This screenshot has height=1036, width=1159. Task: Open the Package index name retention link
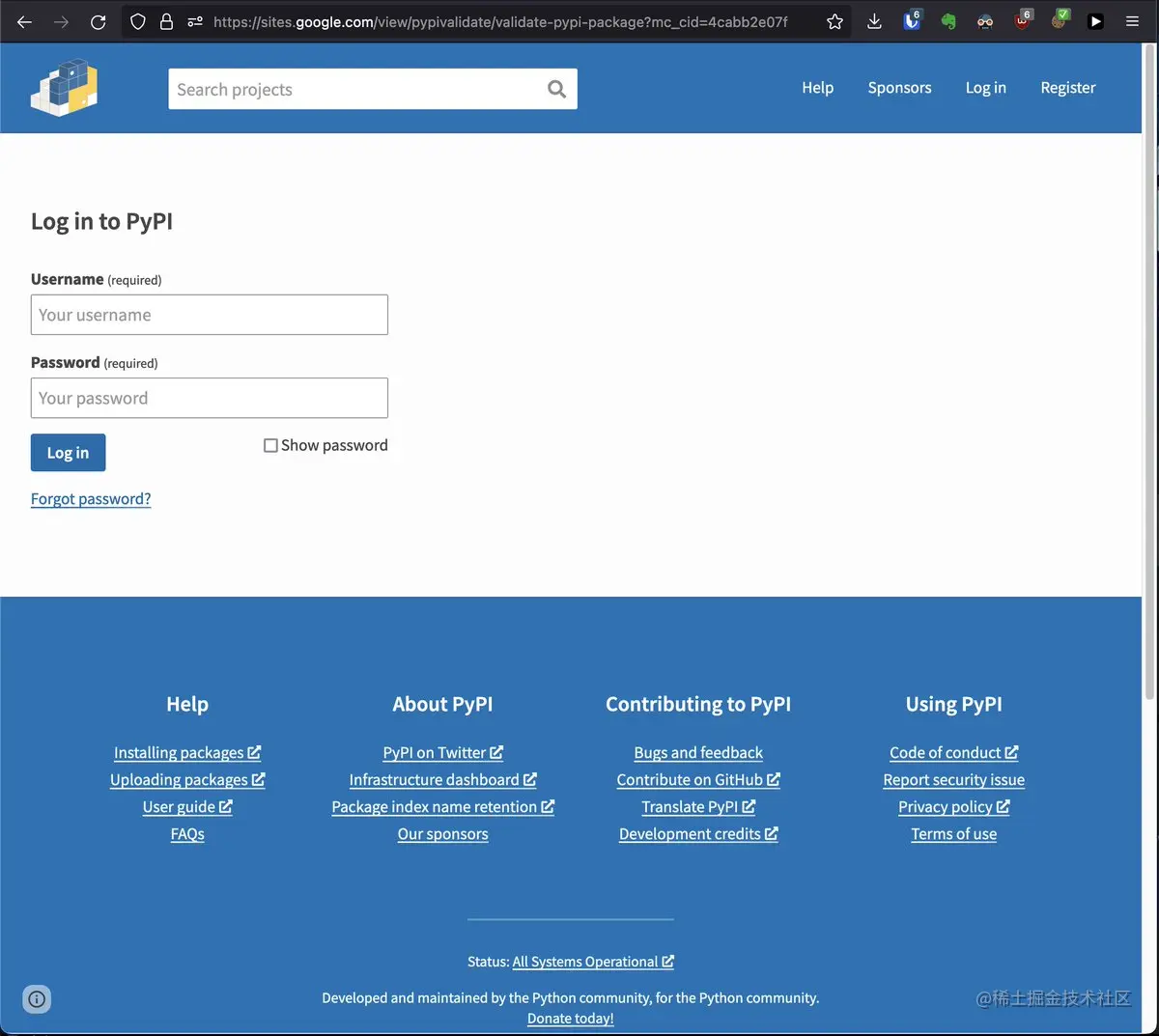[443, 807]
